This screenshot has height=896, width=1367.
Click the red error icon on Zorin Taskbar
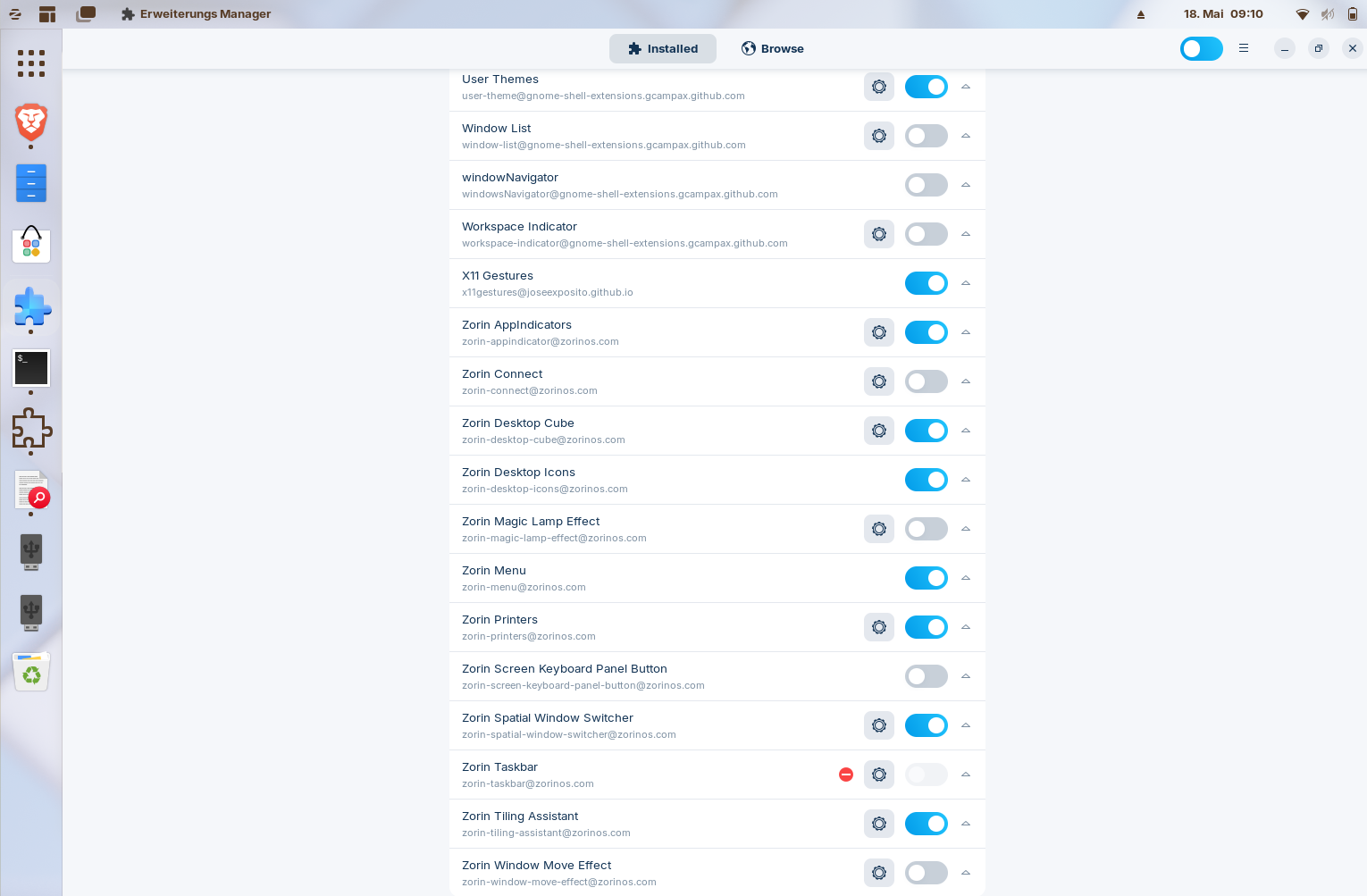(x=846, y=775)
